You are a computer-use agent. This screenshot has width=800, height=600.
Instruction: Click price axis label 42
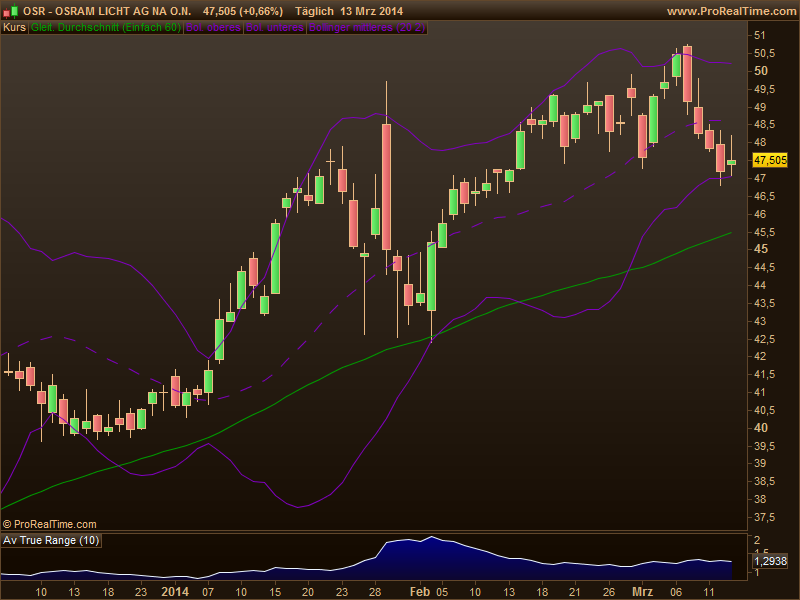pyautogui.click(x=760, y=356)
